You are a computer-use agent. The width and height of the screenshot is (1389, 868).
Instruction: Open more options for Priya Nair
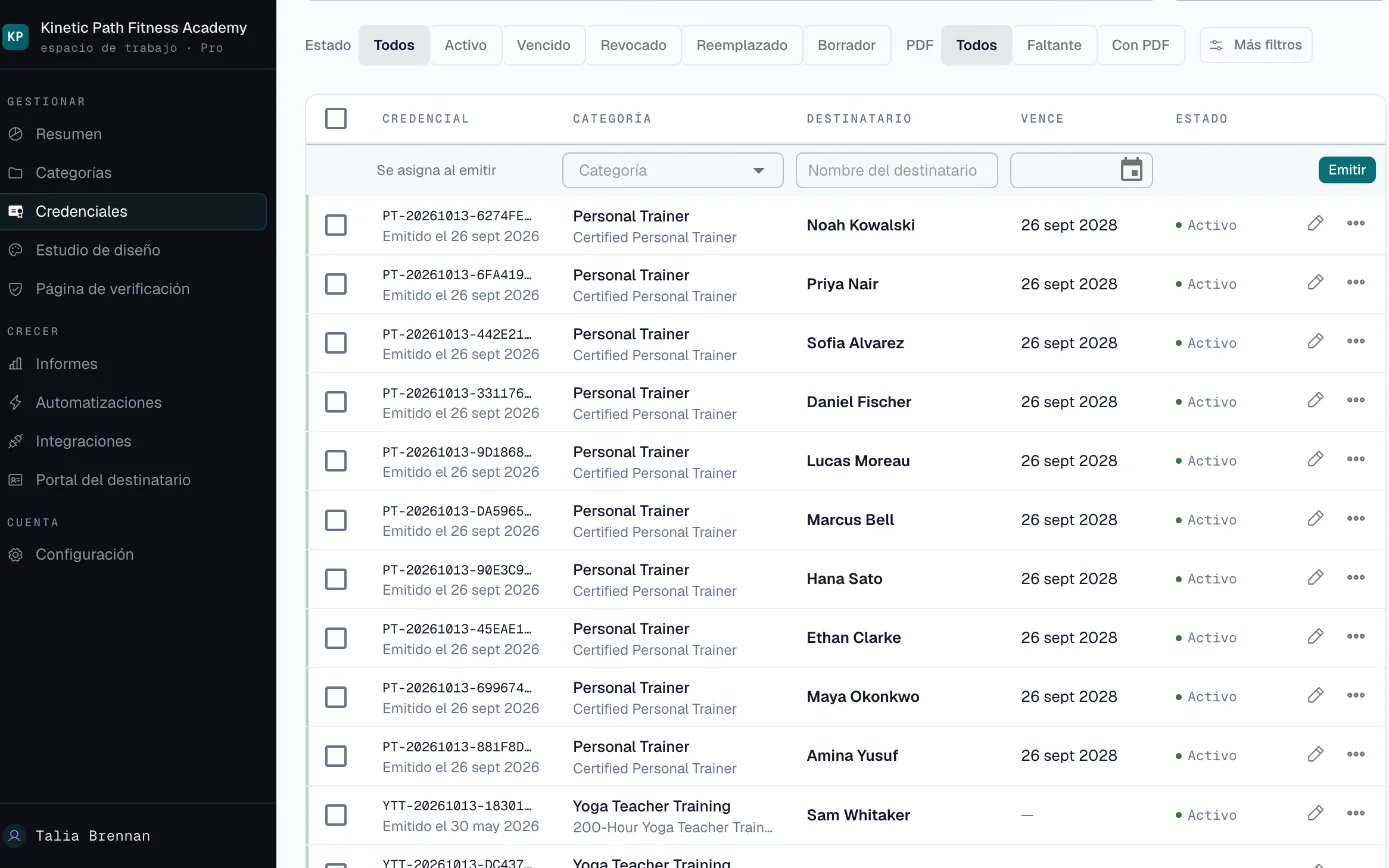[1356, 282]
